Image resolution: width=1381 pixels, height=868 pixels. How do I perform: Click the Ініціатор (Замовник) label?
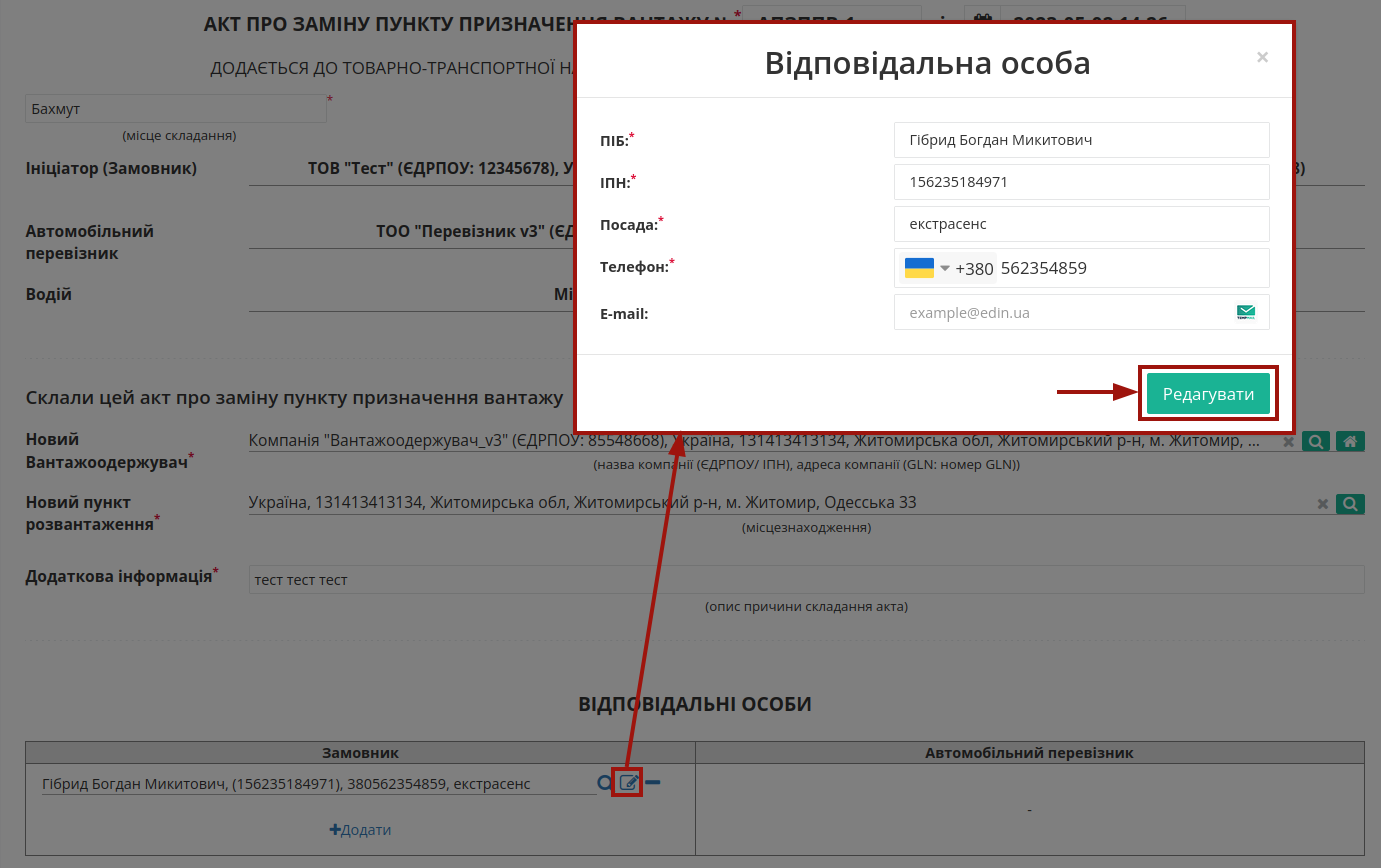[x=111, y=168]
